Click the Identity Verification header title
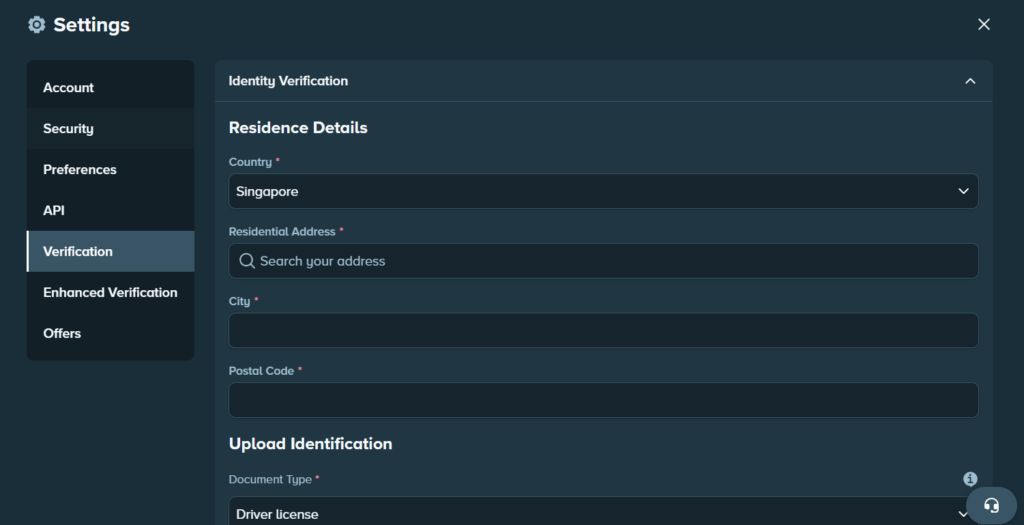Viewport: 1024px width, 525px height. coord(288,81)
